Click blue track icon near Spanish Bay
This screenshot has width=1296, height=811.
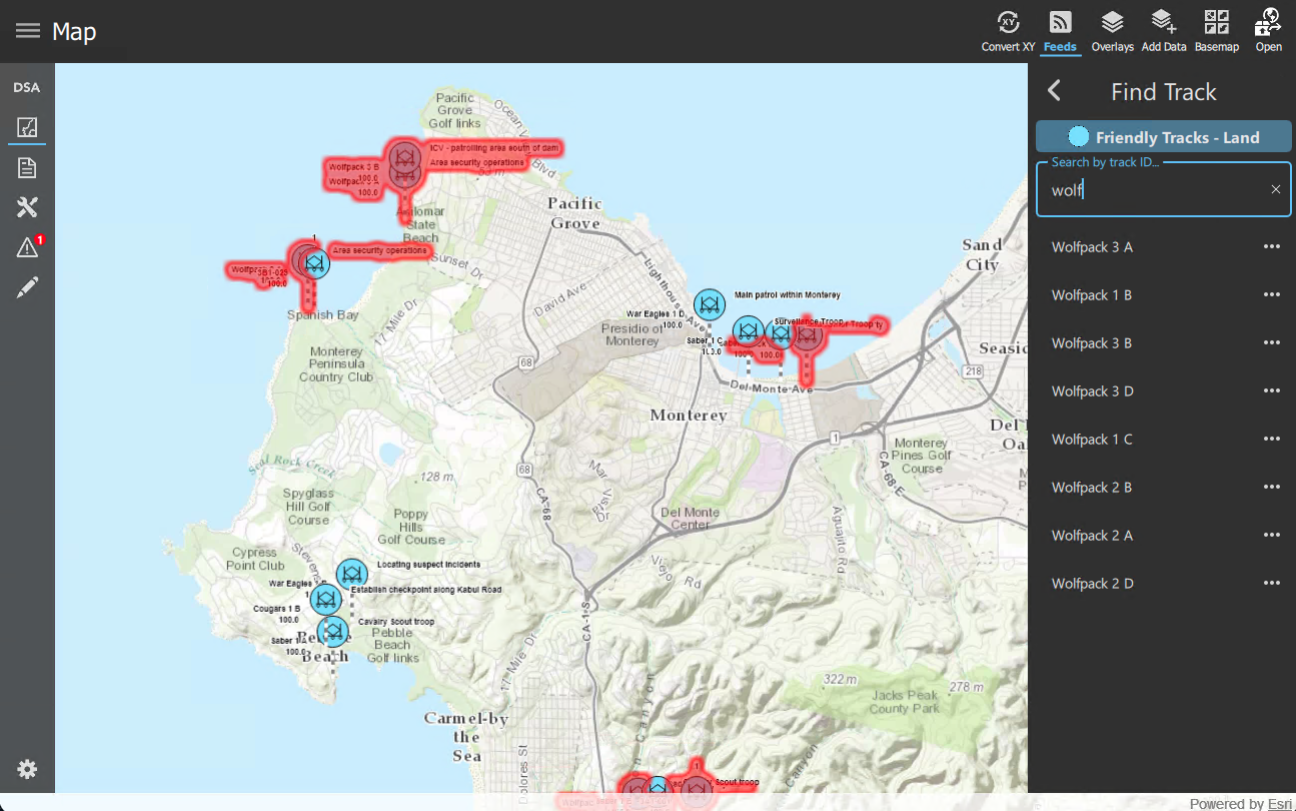[x=316, y=264]
